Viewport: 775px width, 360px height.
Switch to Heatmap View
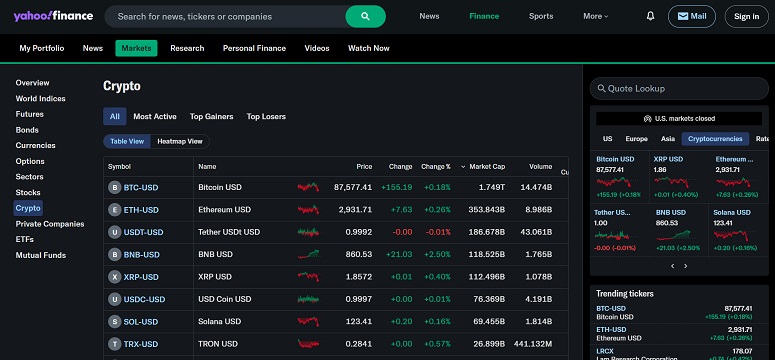pos(180,141)
